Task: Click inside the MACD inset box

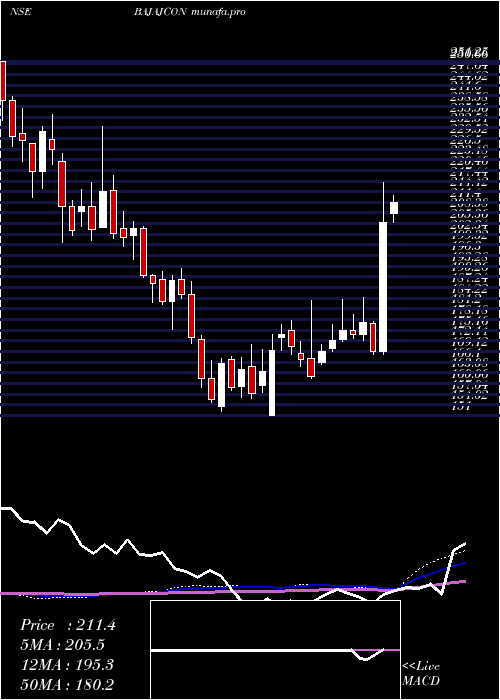Action: tap(275, 650)
